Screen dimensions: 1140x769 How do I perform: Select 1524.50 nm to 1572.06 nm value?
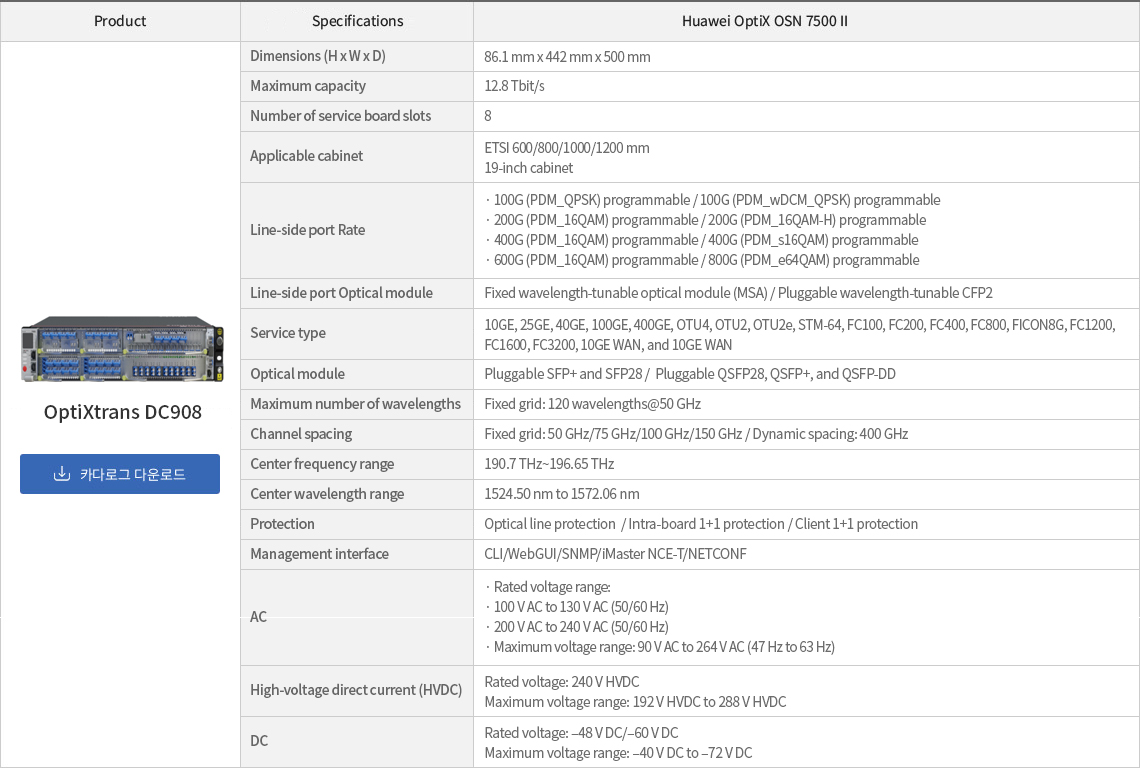[x=562, y=494]
